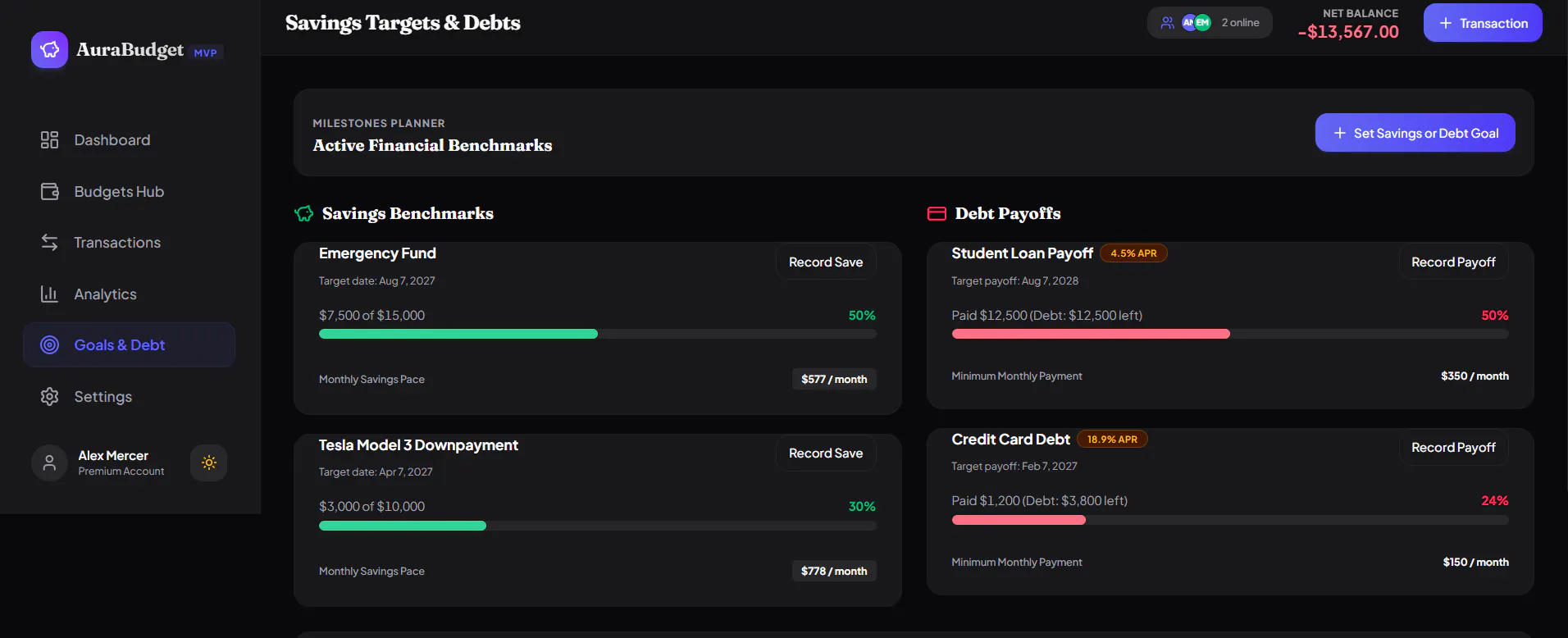Record Payoff for Credit Card Debt
1568x638 pixels.
tap(1453, 448)
